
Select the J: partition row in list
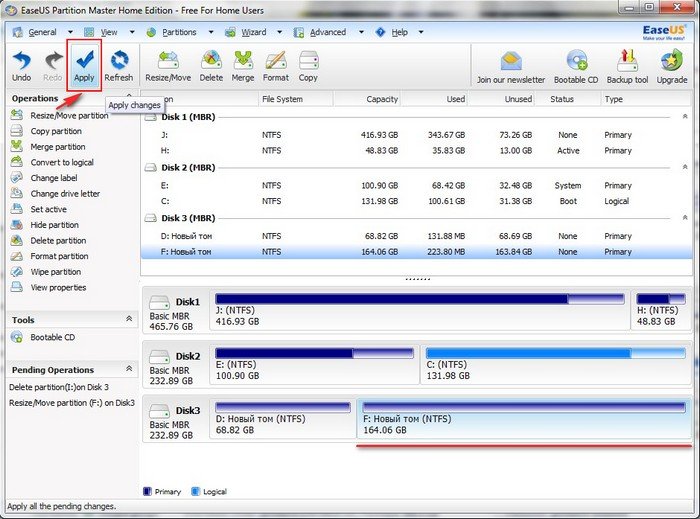[416, 135]
